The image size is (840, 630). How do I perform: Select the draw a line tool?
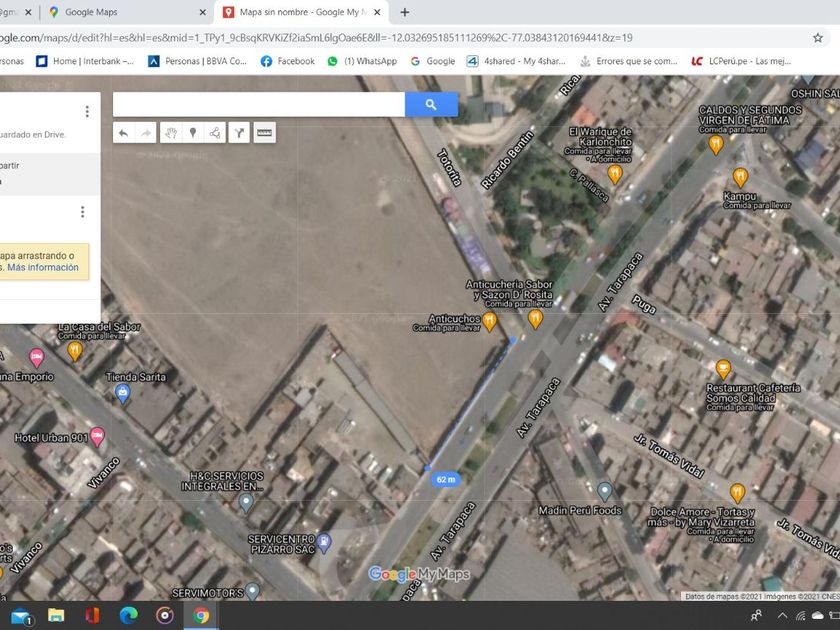[214, 133]
